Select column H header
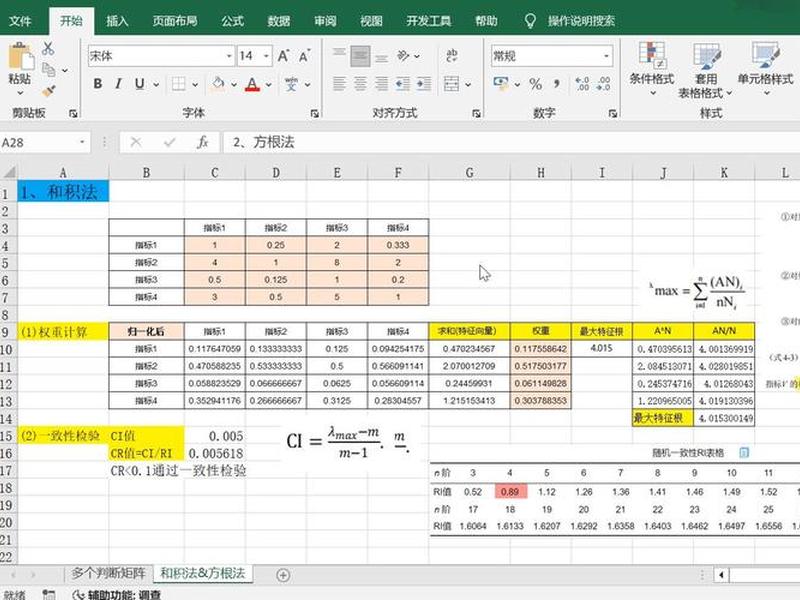 pos(540,173)
